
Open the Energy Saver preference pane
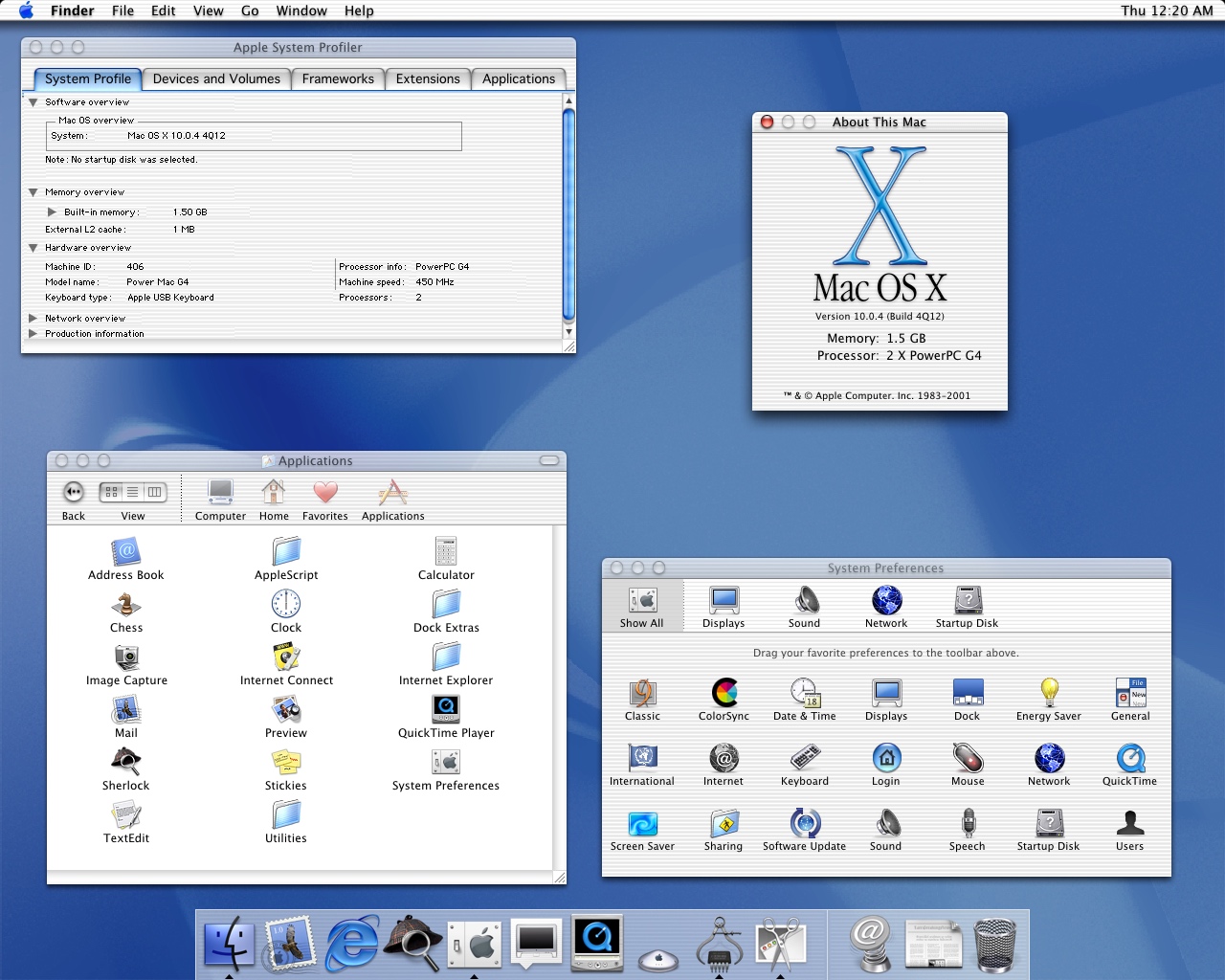[x=1049, y=693]
